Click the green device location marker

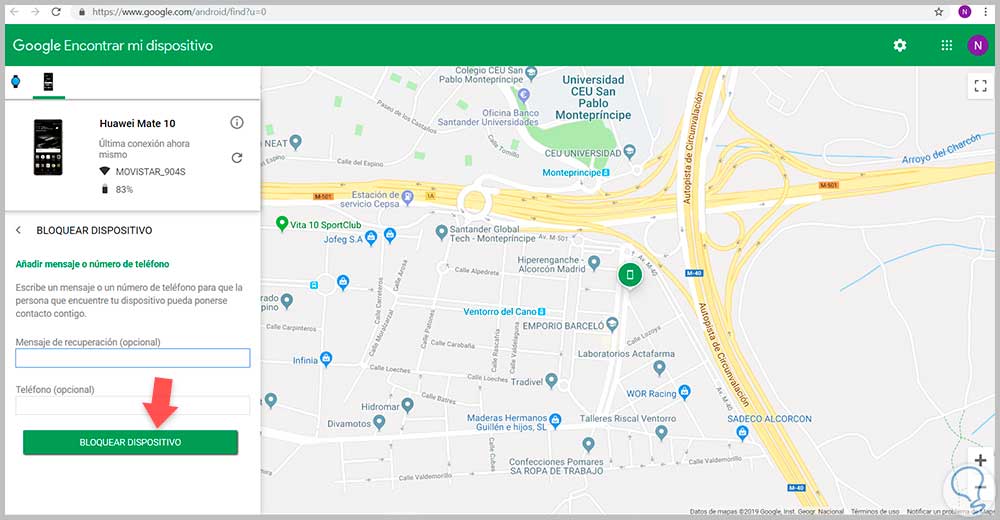[x=629, y=275]
